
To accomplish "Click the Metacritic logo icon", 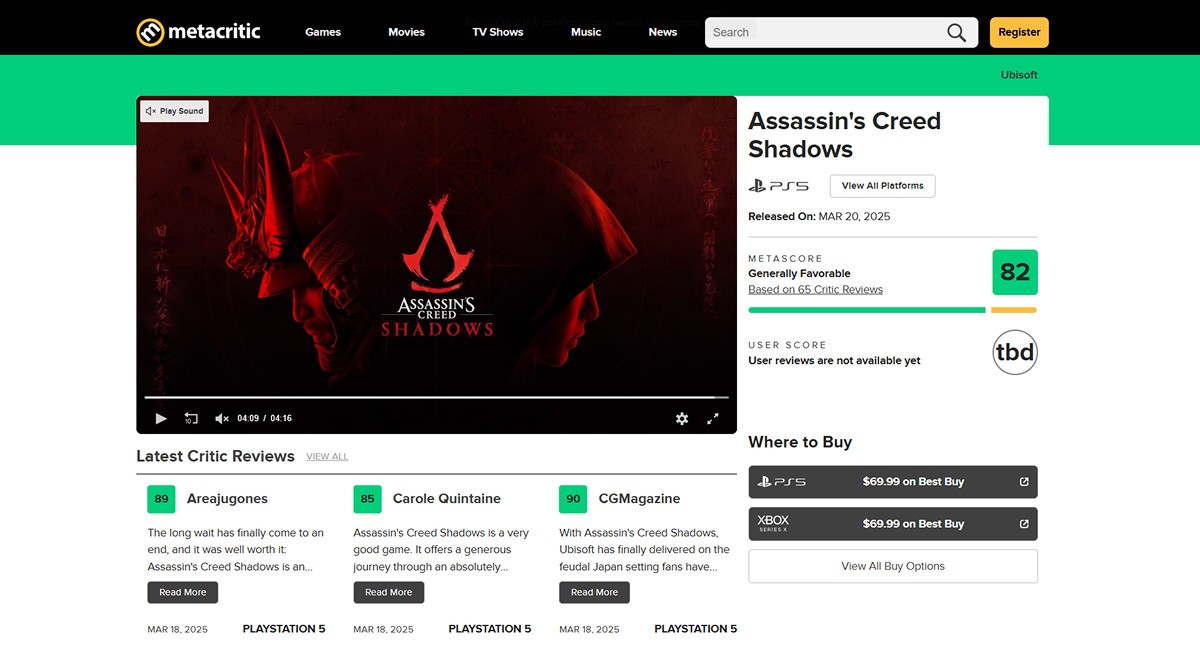I will point(150,32).
